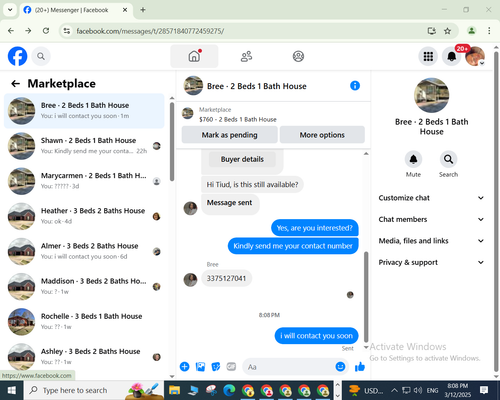The height and width of the screenshot is (400, 500).
Task: Open the Friends tab
Action: click(246, 56)
